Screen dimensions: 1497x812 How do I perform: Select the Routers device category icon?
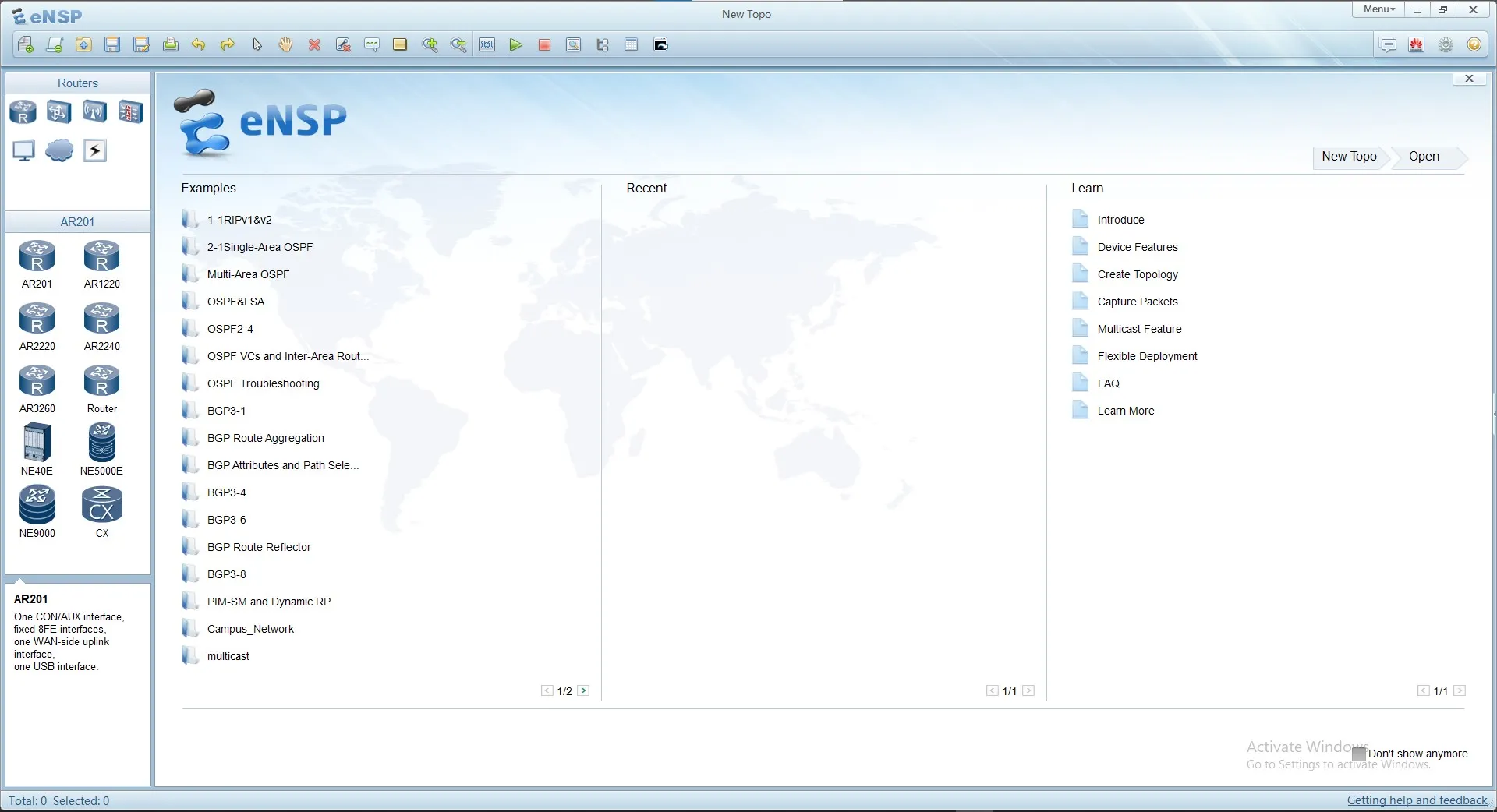click(23, 112)
